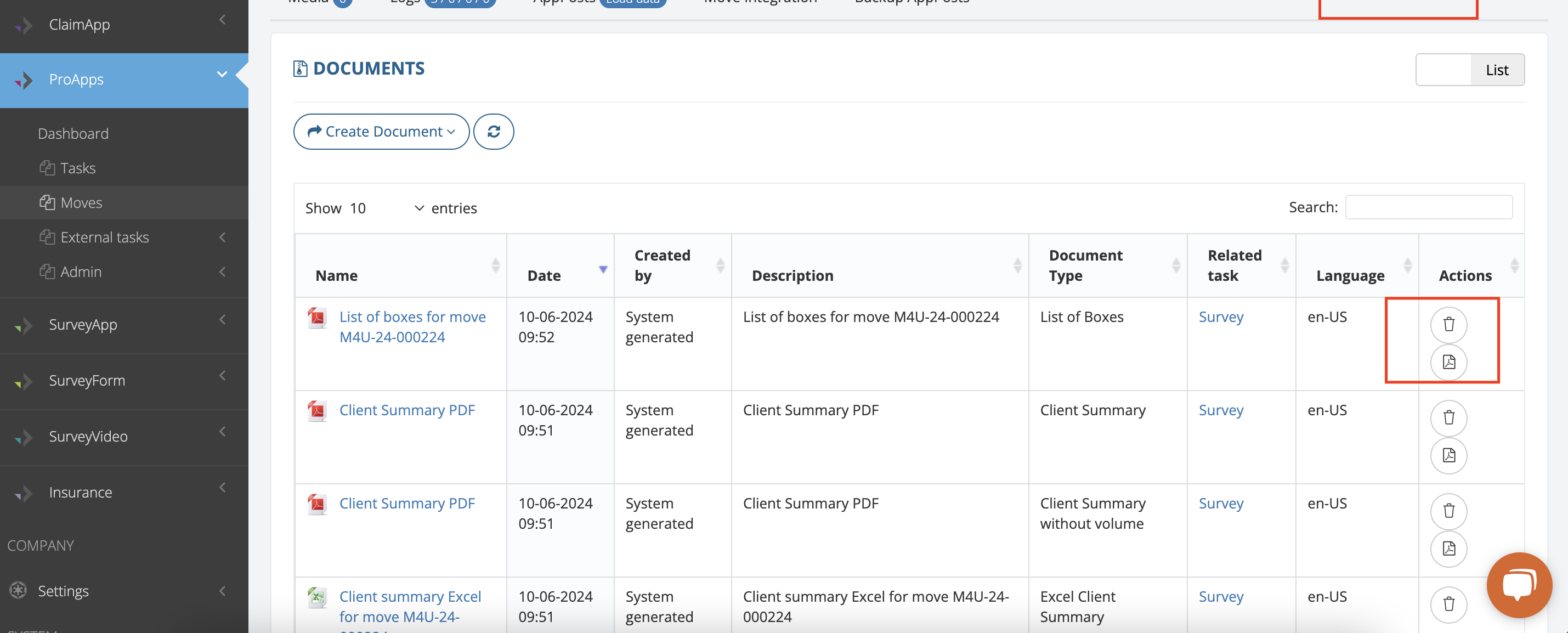1568x633 pixels.
Task: Click the Excel file icon of Client summary Excel
Action: pos(316,597)
